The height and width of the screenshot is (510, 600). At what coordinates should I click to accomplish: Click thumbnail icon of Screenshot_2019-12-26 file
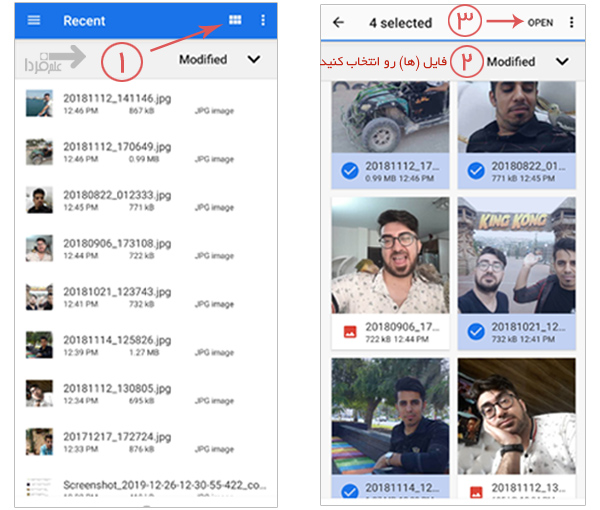pos(39,489)
